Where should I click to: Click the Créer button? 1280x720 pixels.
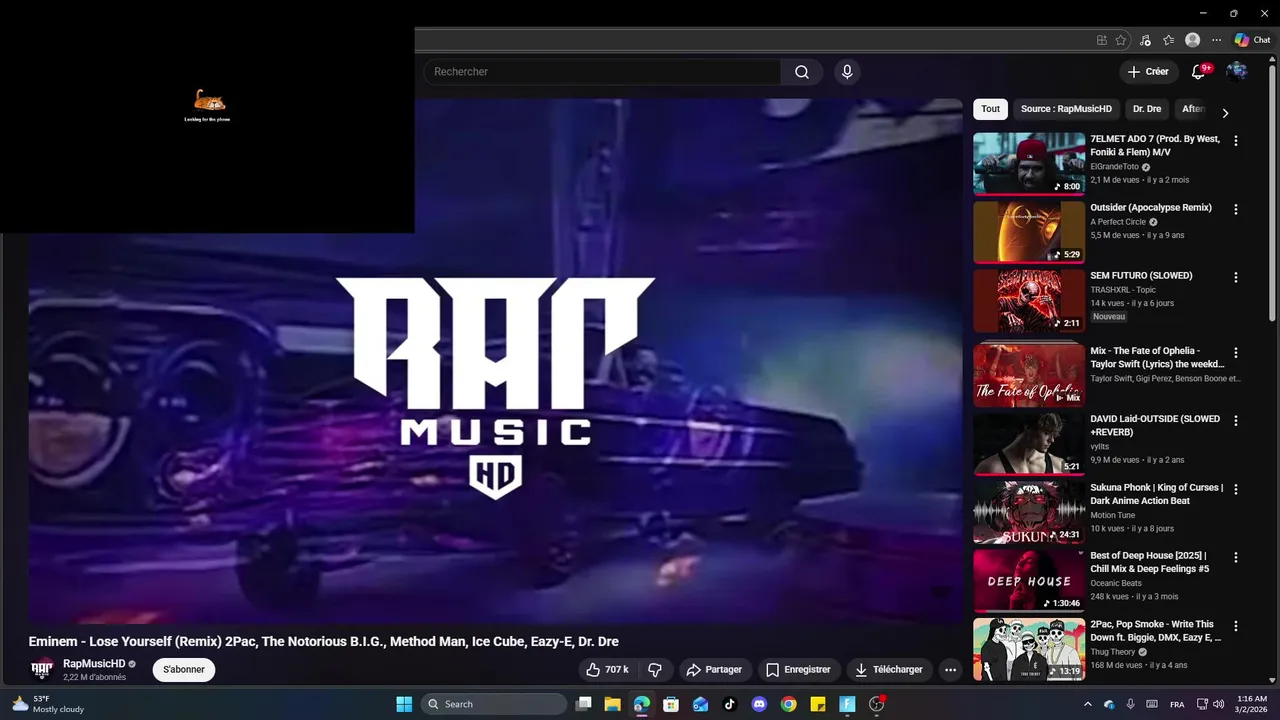1148,72
